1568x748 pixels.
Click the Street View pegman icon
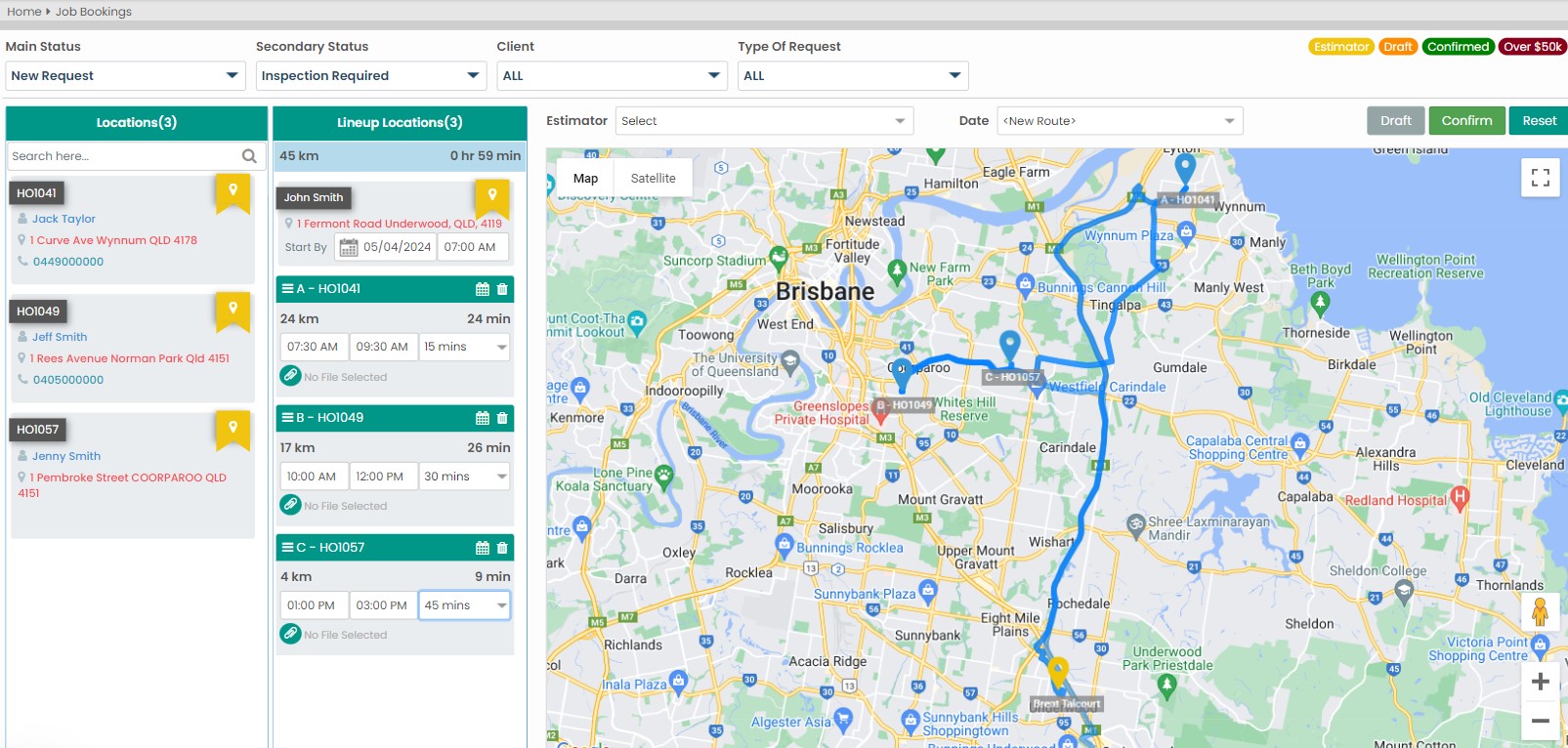(x=1540, y=612)
